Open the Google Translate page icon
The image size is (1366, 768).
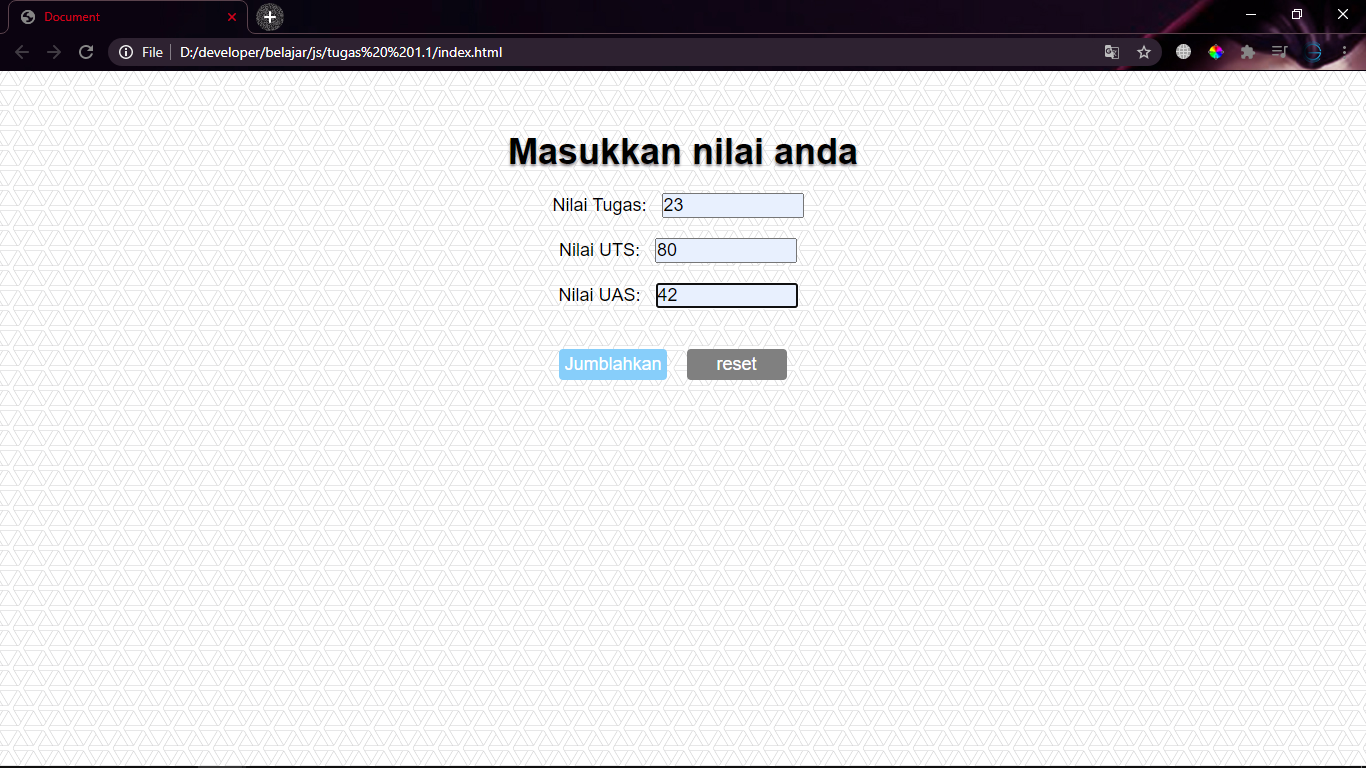tap(1111, 51)
